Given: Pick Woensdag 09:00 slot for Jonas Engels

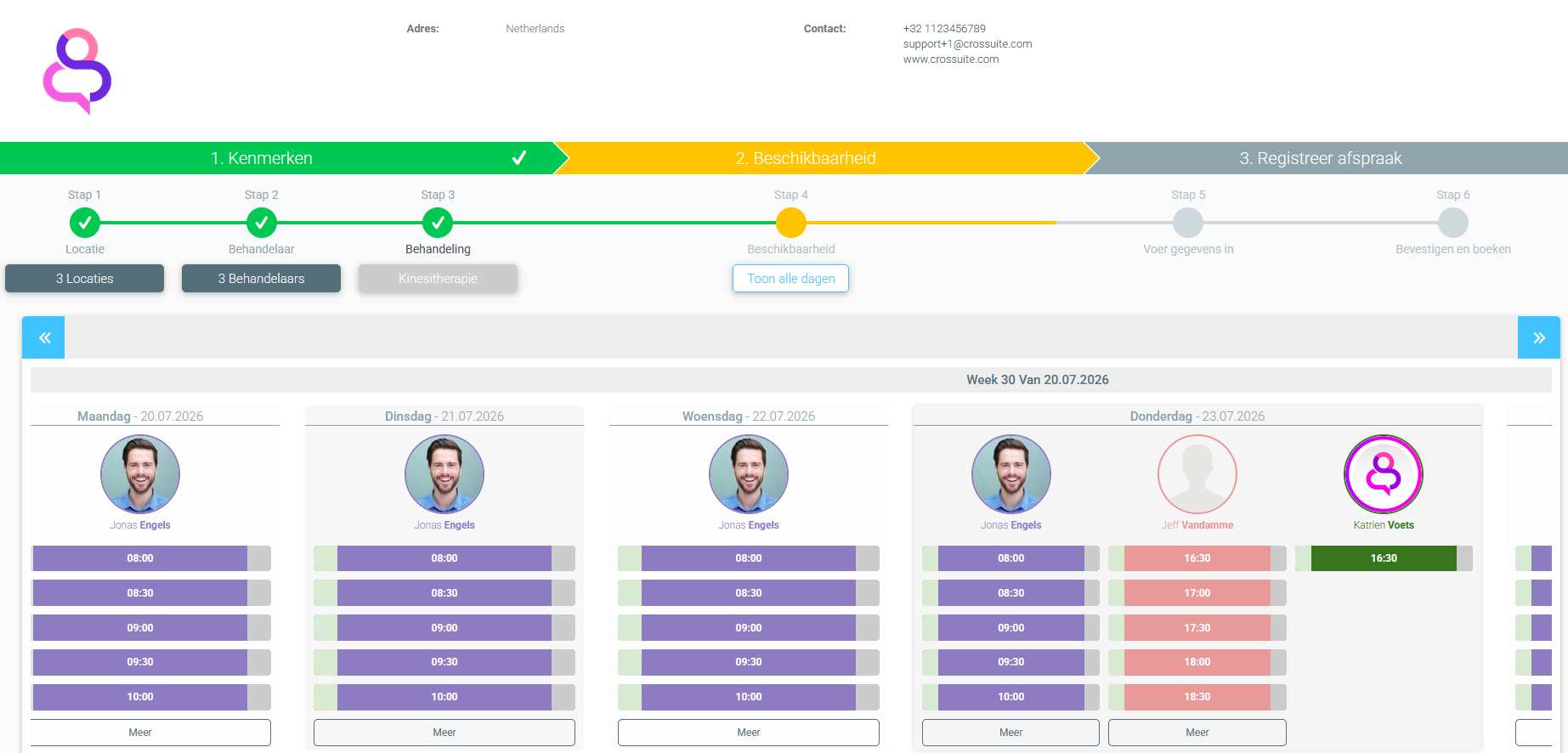Looking at the screenshot, I should 749,628.
